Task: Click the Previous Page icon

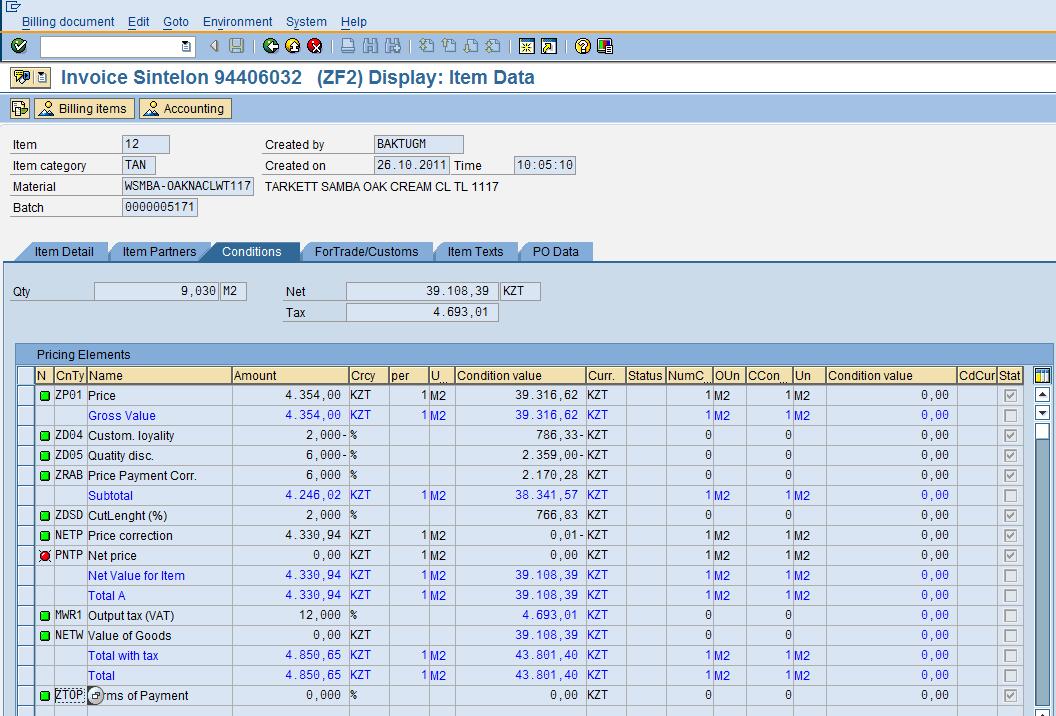Action: [449, 46]
